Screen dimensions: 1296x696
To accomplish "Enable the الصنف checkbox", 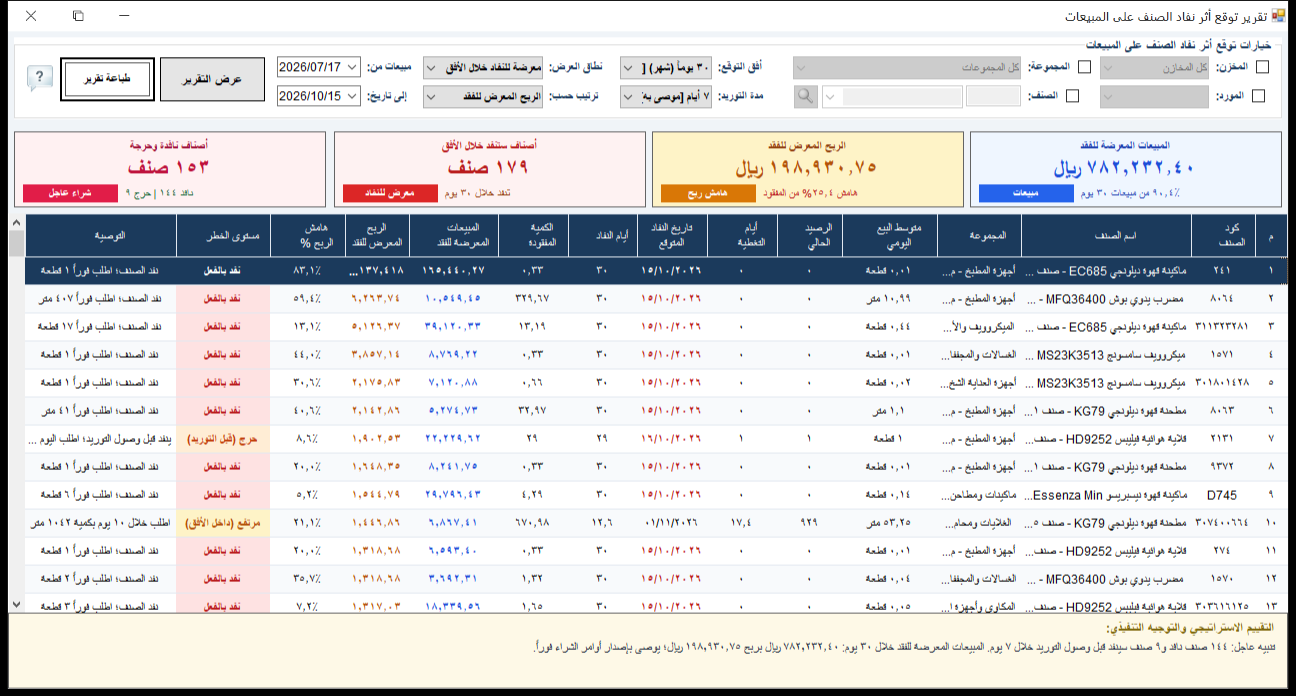I will (1072, 97).
